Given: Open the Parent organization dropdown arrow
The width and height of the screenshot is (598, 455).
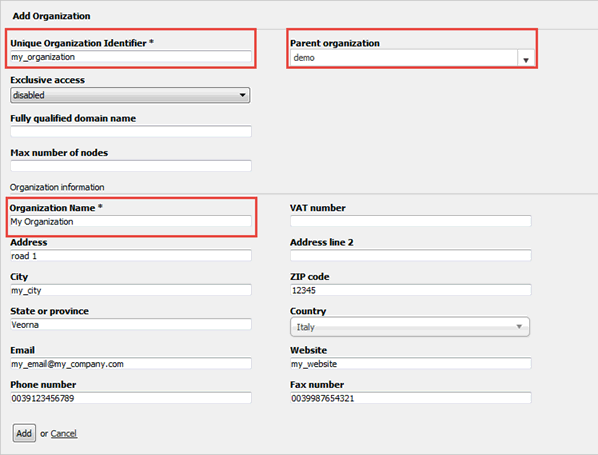Looking at the screenshot, I should pos(526,59).
